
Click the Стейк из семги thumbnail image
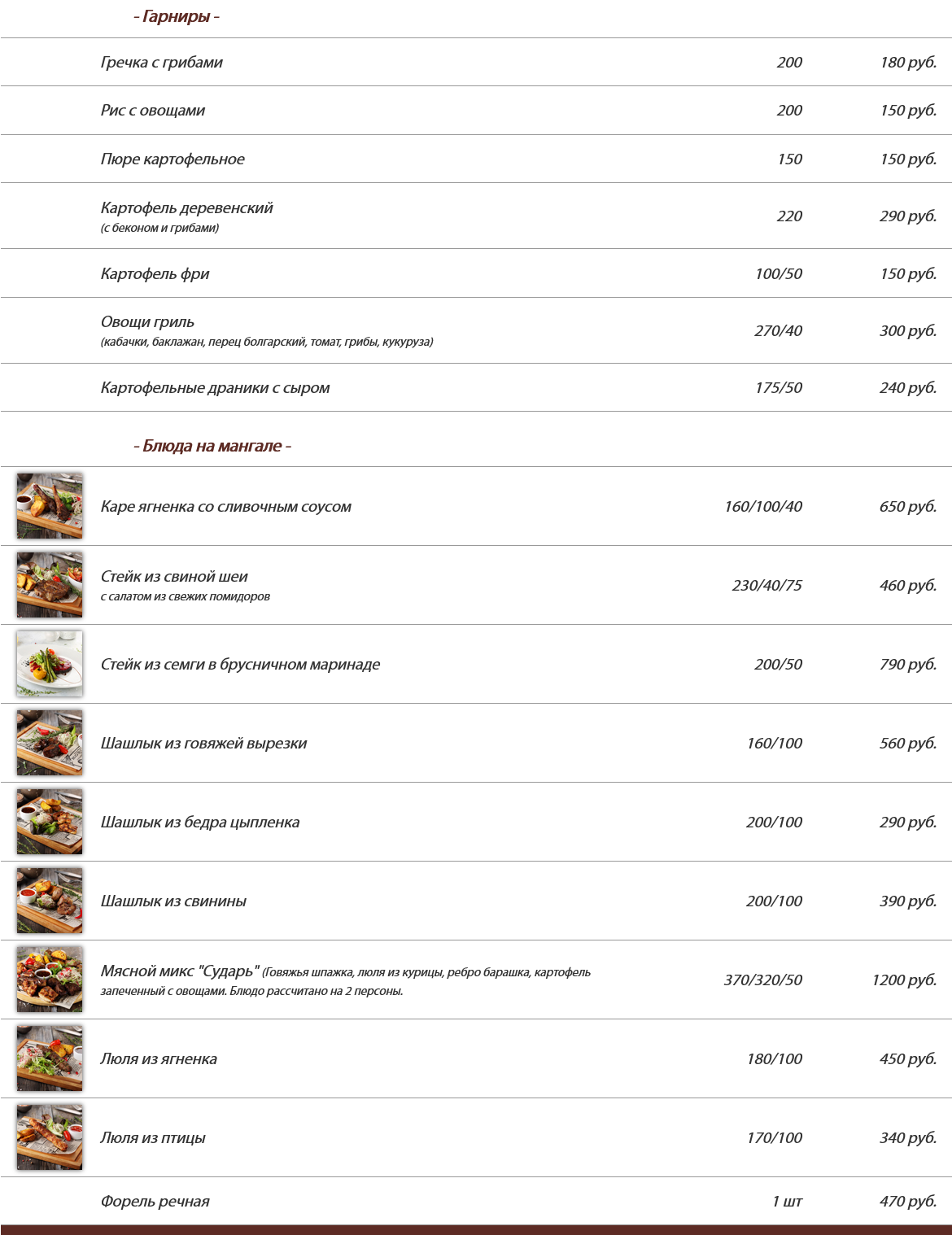[50, 664]
